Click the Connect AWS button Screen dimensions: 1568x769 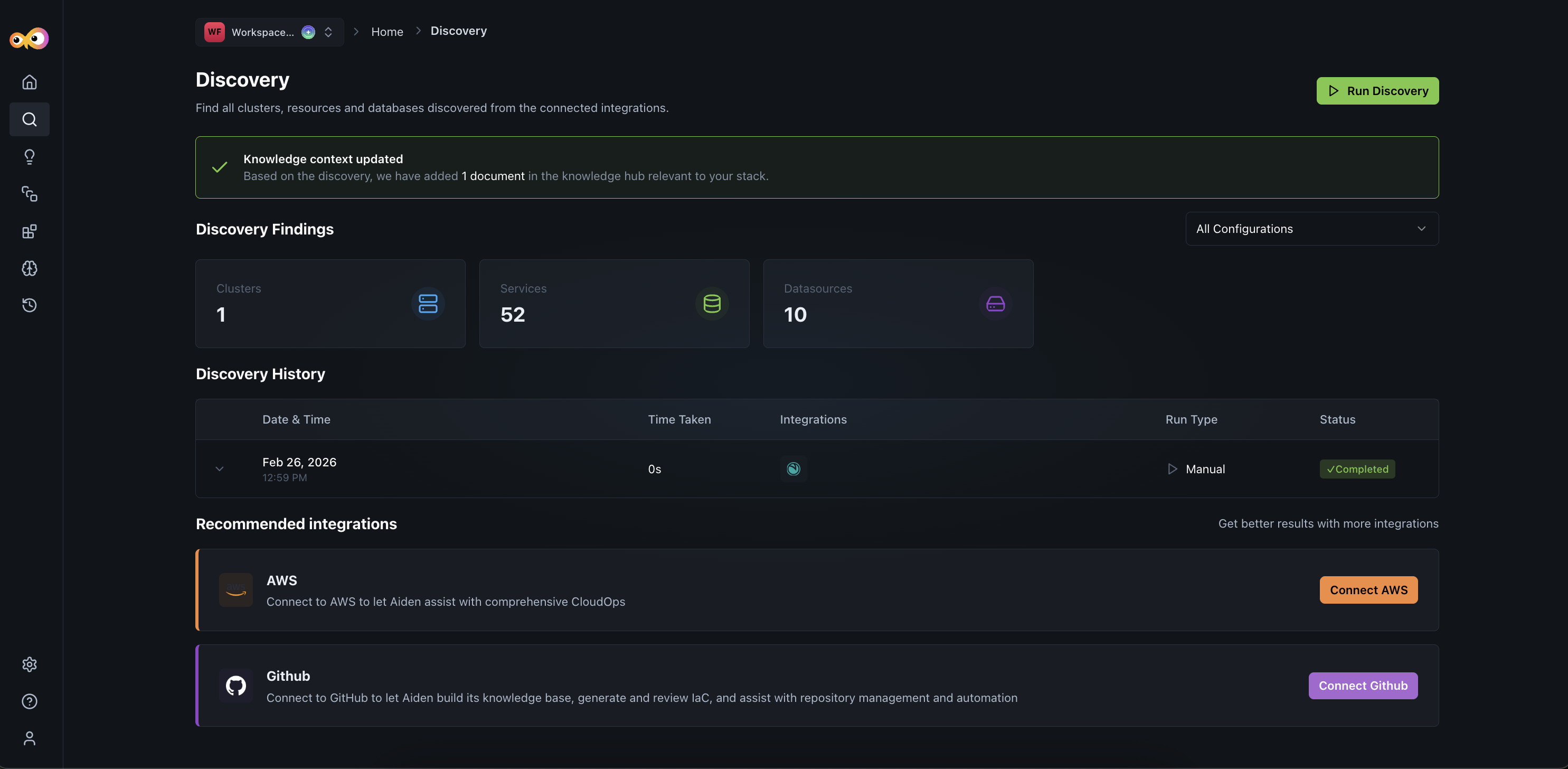coord(1368,589)
